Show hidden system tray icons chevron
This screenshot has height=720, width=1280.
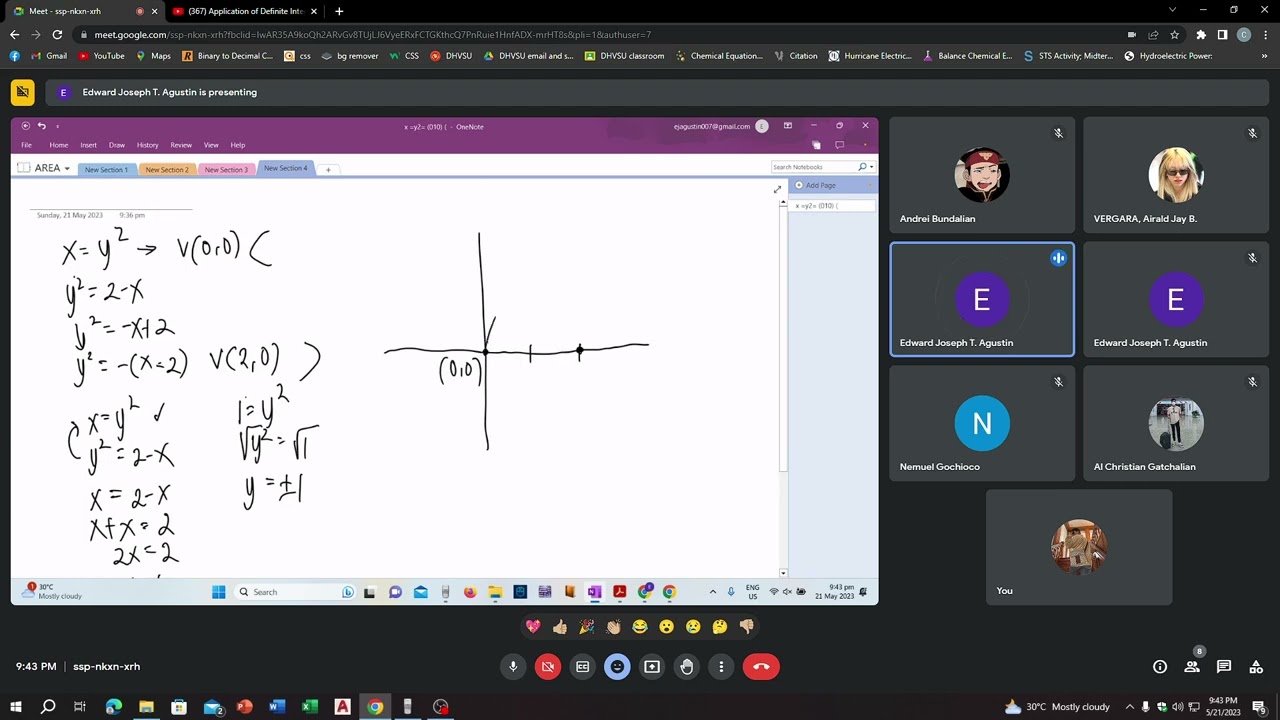pyautogui.click(x=1130, y=707)
